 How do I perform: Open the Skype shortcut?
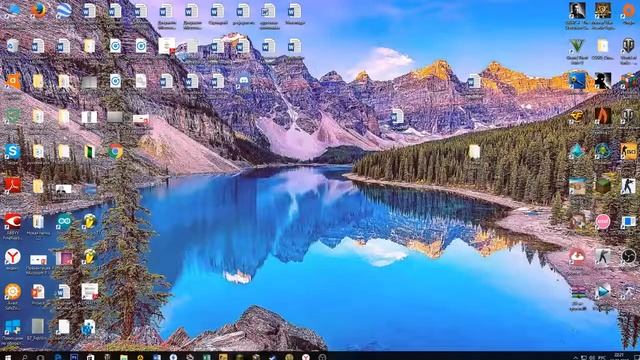coord(13,151)
